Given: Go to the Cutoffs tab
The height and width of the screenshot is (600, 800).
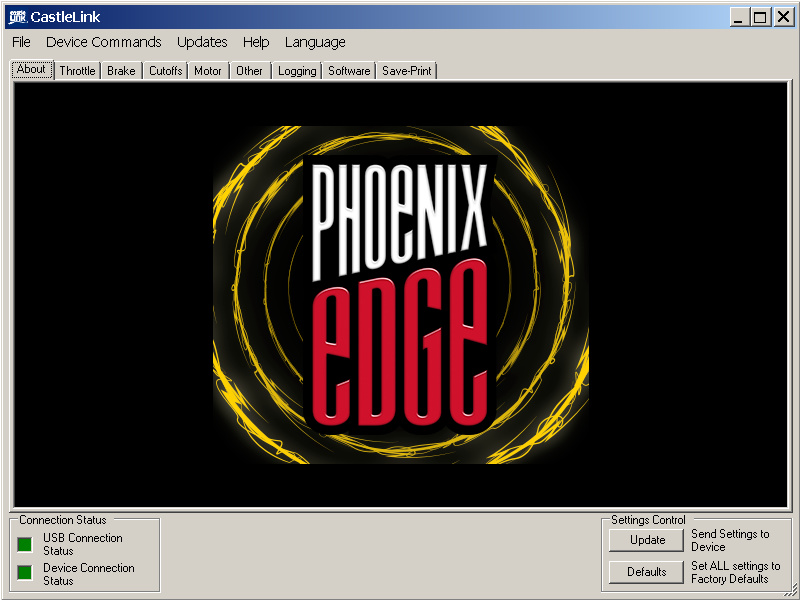Looking at the screenshot, I should pyautogui.click(x=165, y=71).
